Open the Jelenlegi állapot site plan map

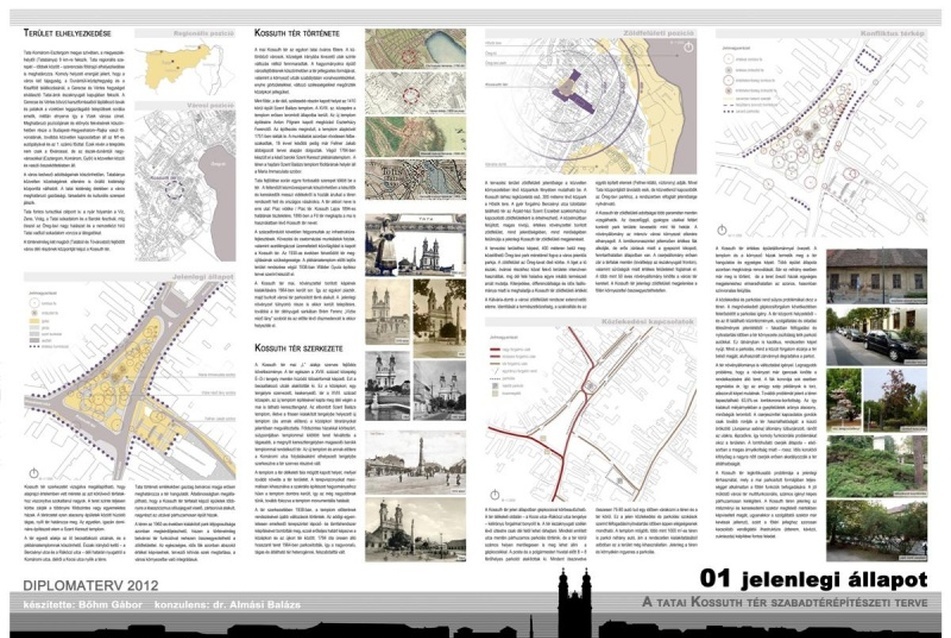tap(129, 381)
